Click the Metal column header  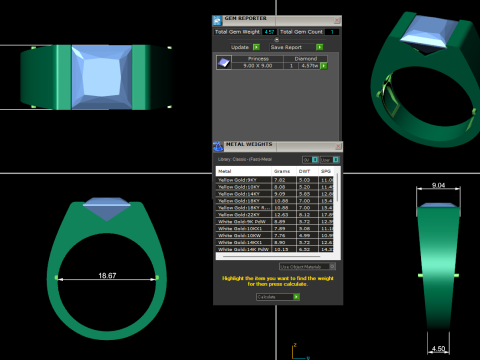(x=244, y=171)
